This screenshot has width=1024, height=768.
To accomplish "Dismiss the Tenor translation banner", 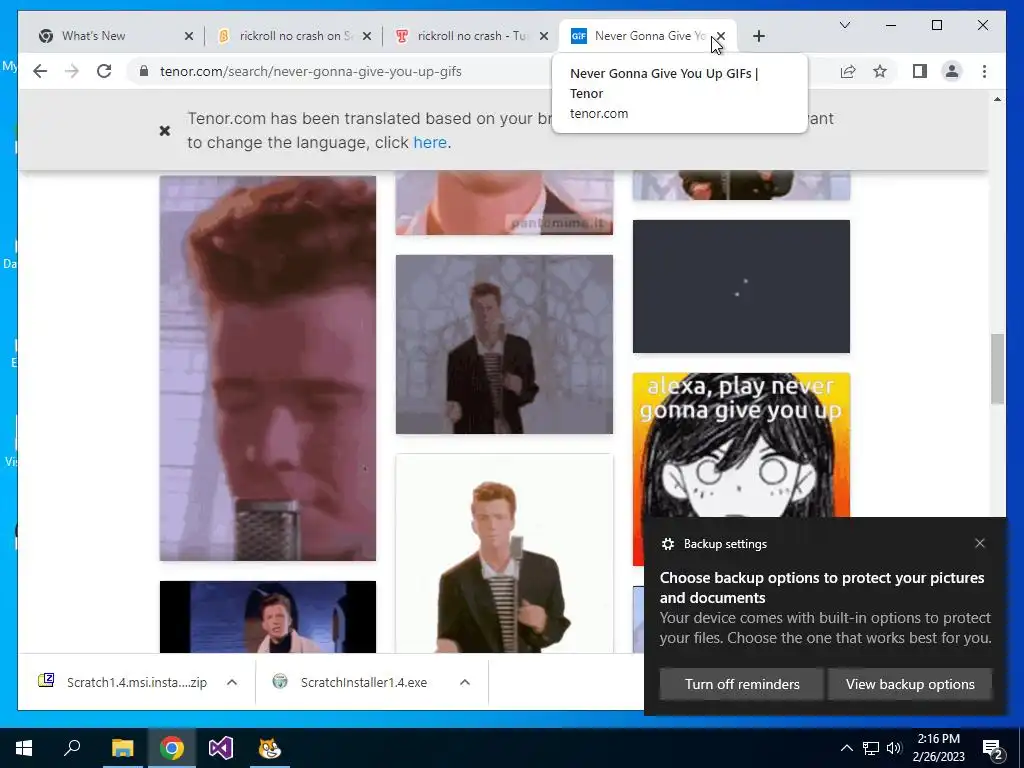I will point(165,131).
